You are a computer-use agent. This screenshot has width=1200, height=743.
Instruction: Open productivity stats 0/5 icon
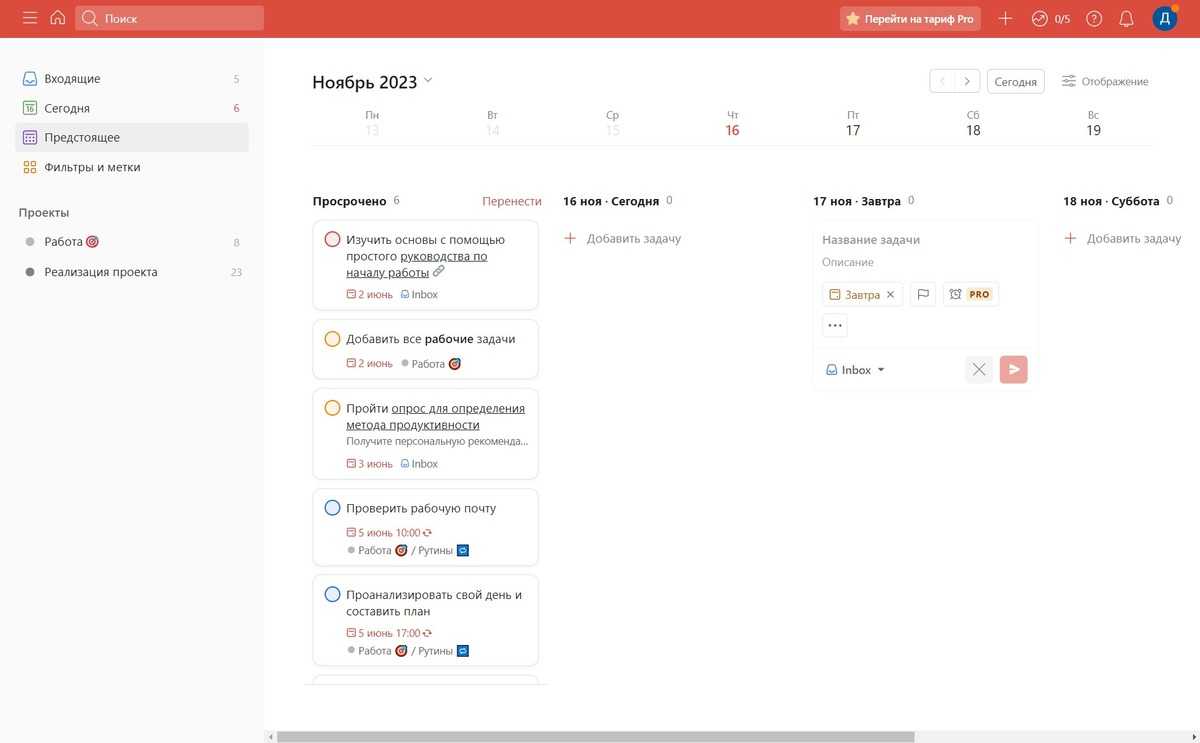pos(1050,19)
